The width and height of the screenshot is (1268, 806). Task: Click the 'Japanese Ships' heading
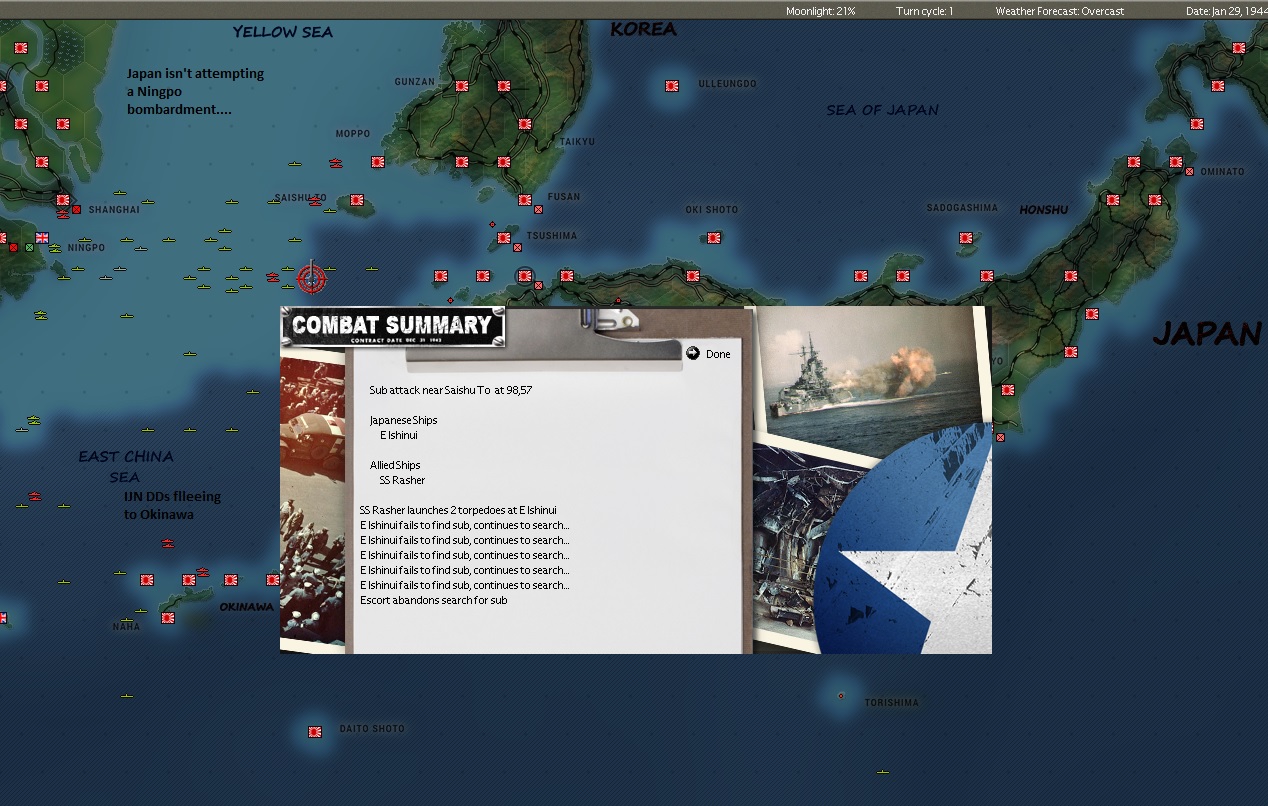(x=403, y=420)
